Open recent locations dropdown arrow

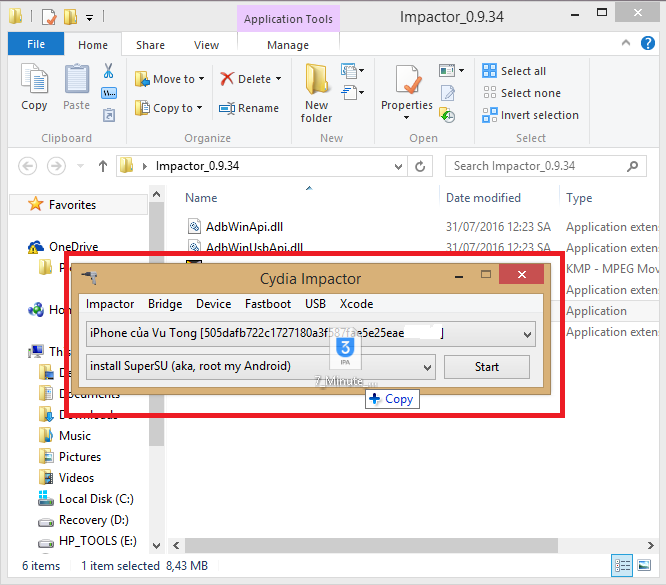click(80, 166)
